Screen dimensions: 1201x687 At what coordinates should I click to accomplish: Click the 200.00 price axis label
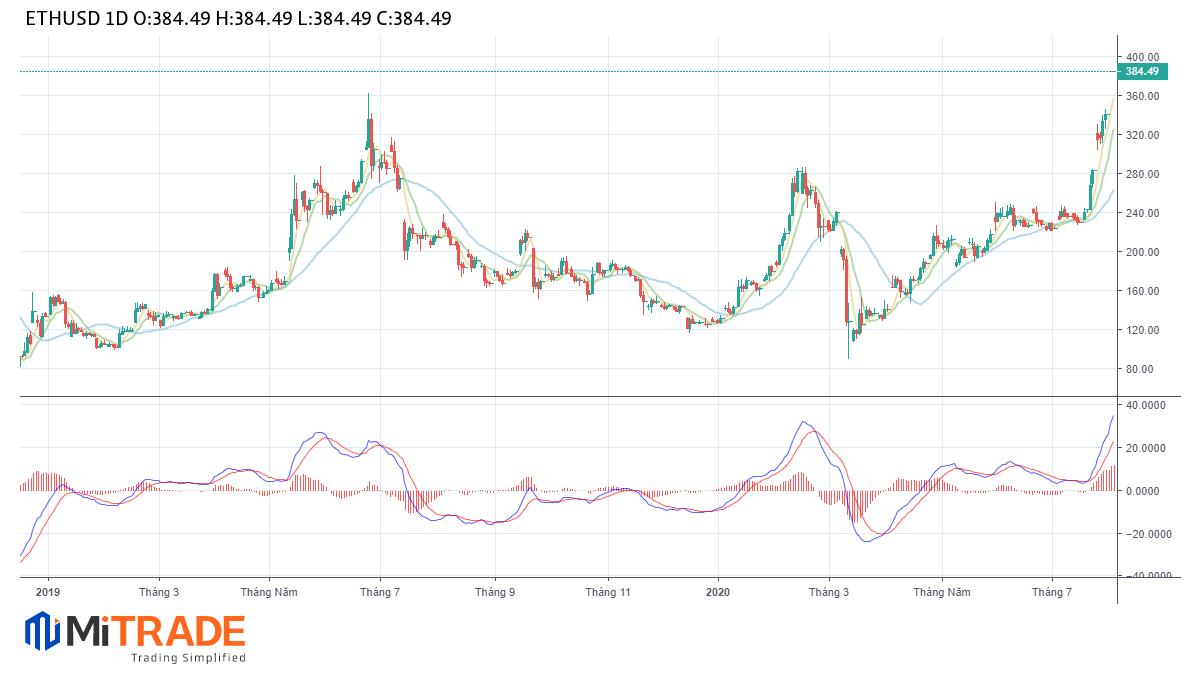(1142, 252)
